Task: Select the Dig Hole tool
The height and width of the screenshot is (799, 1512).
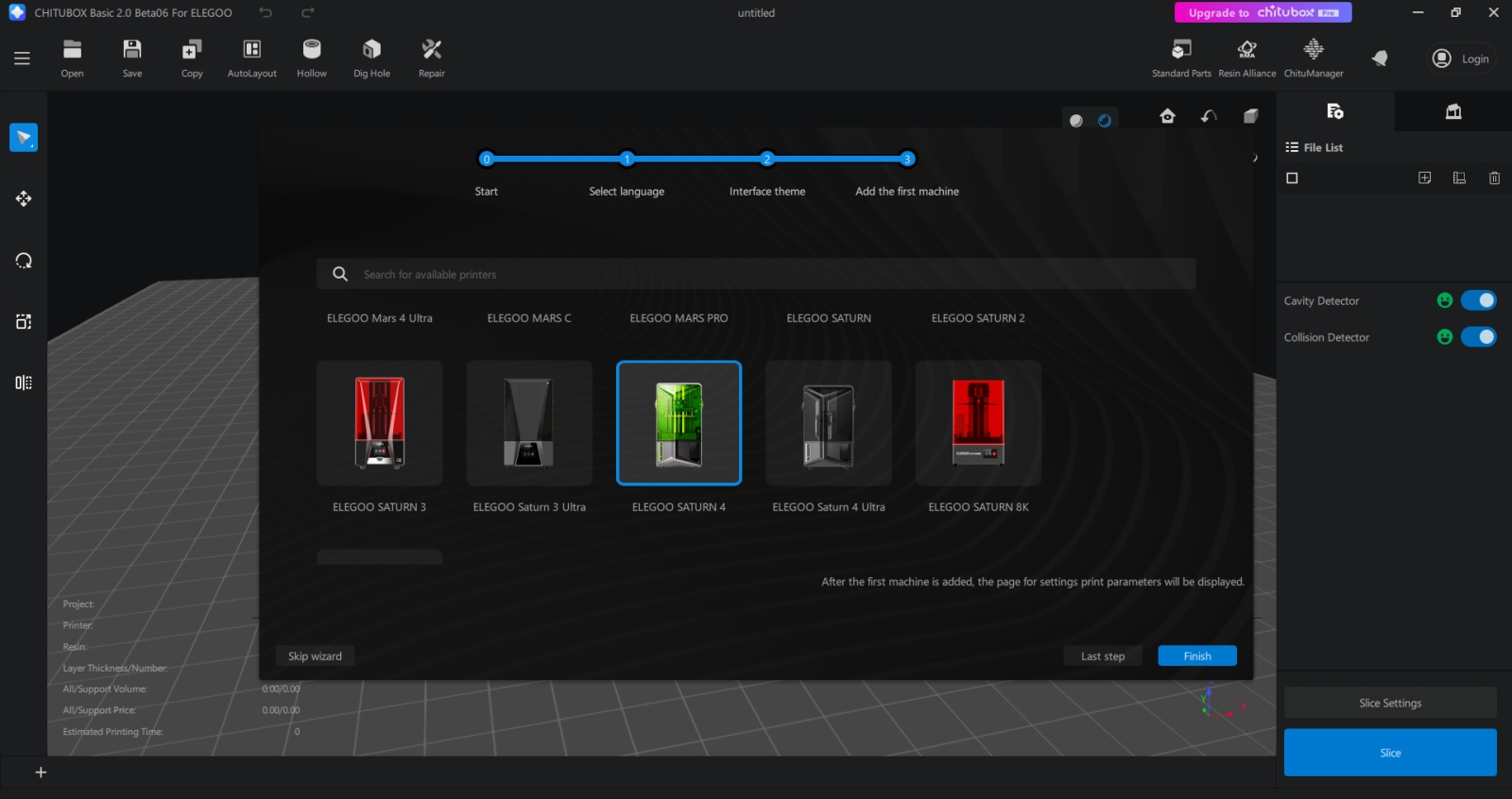Action: click(x=371, y=59)
